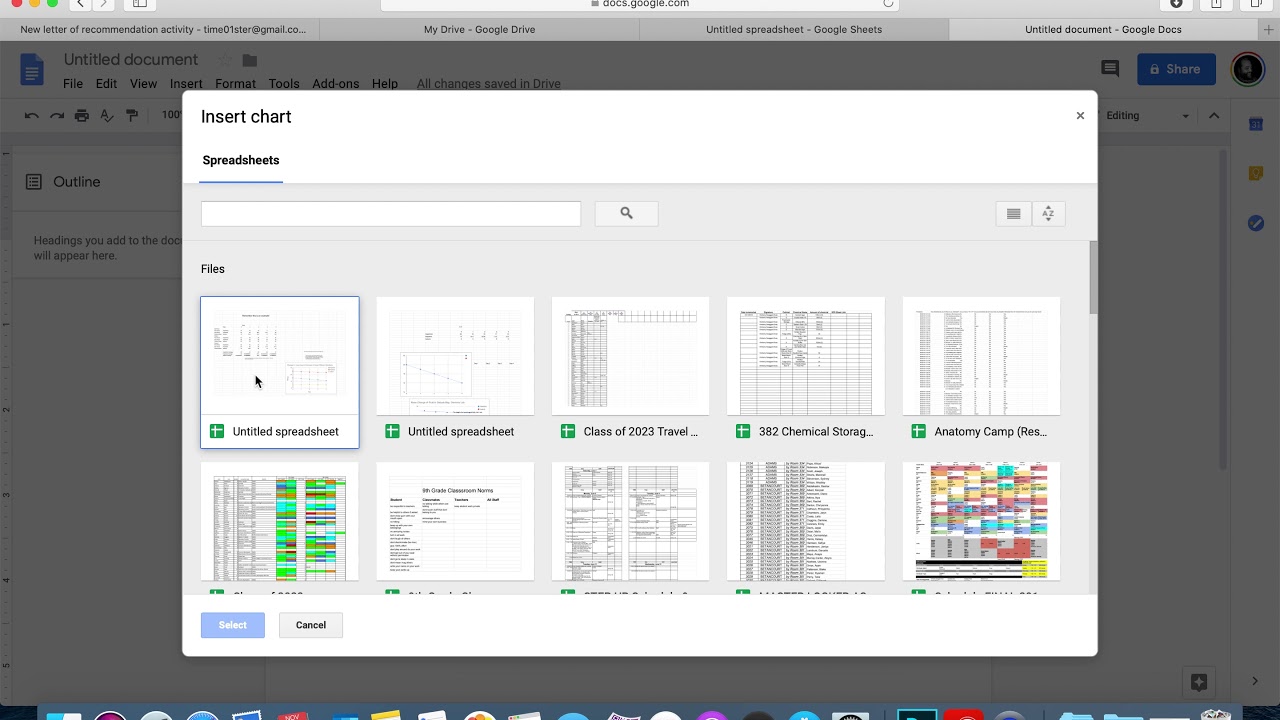Reload the page via address bar icon
The width and height of the screenshot is (1280, 720).
(x=887, y=4)
